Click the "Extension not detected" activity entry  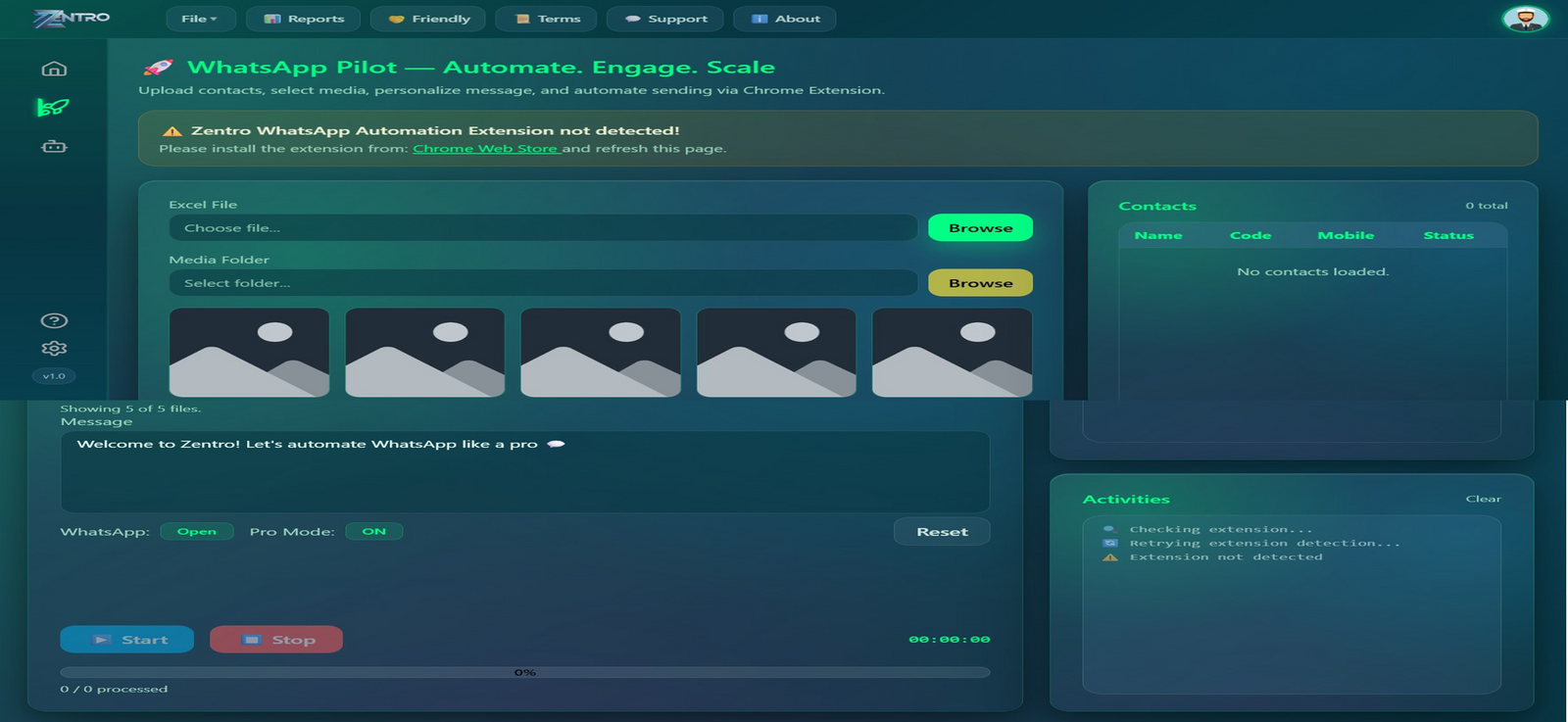(x=1226, y=556)
